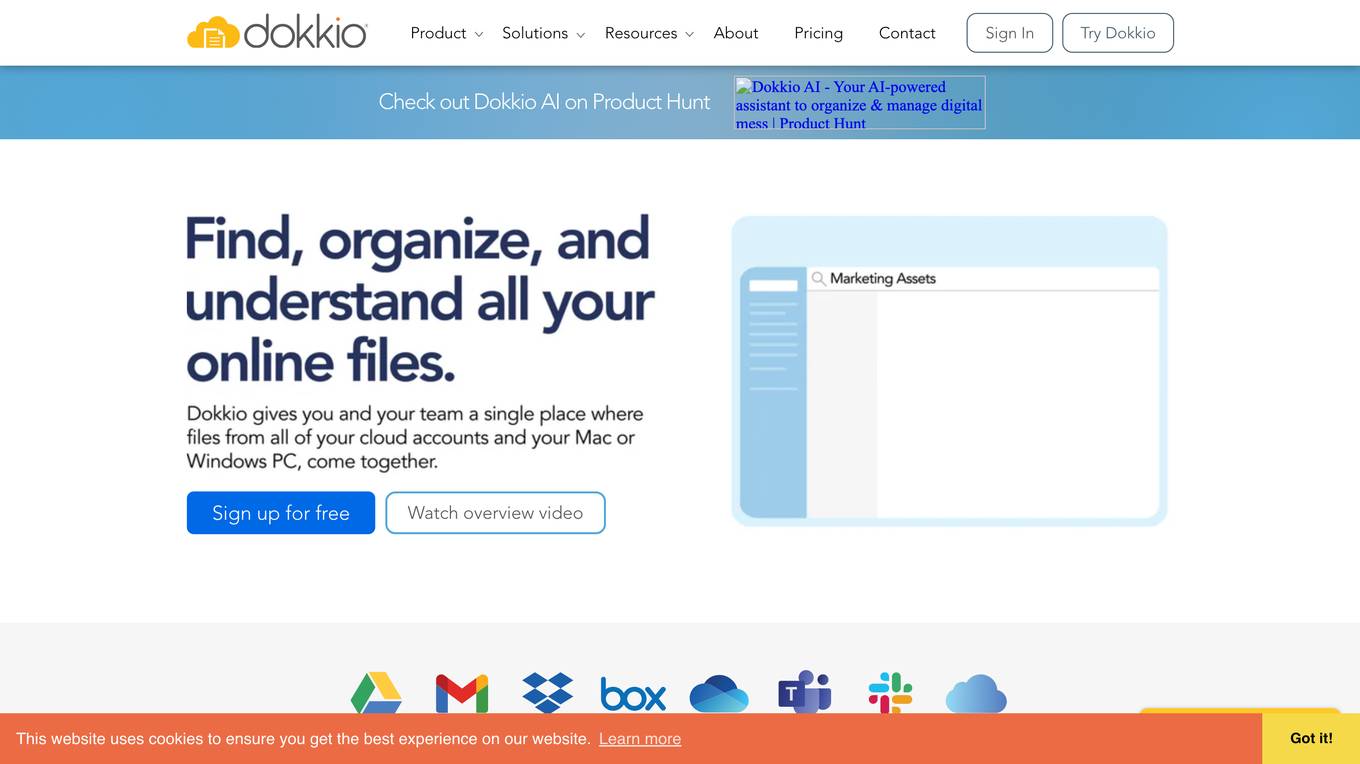Open the Contact page
The image size is (1360, 764).
click(x=907, y=33)
